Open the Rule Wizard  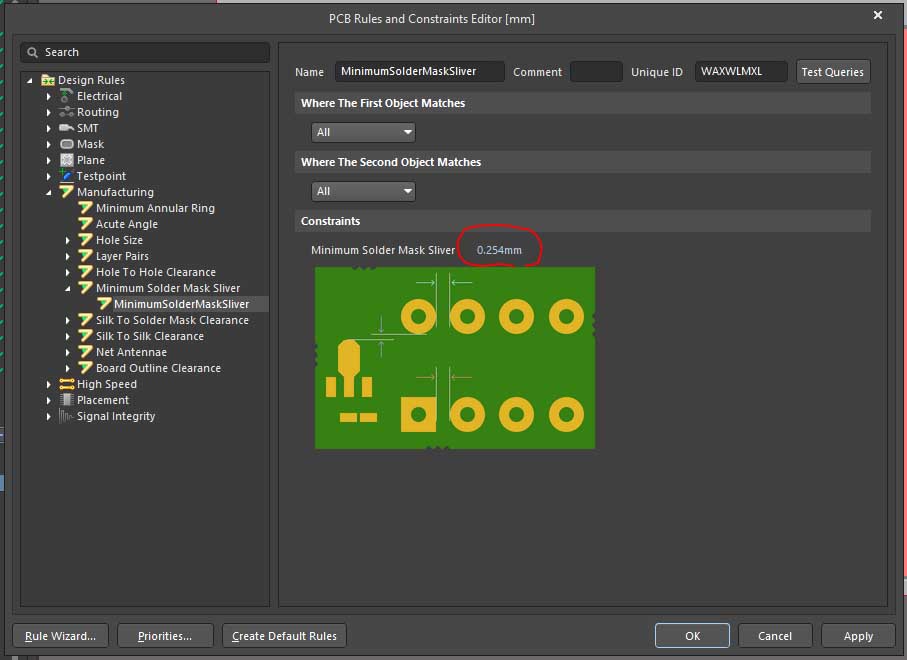tap(60, 636)
